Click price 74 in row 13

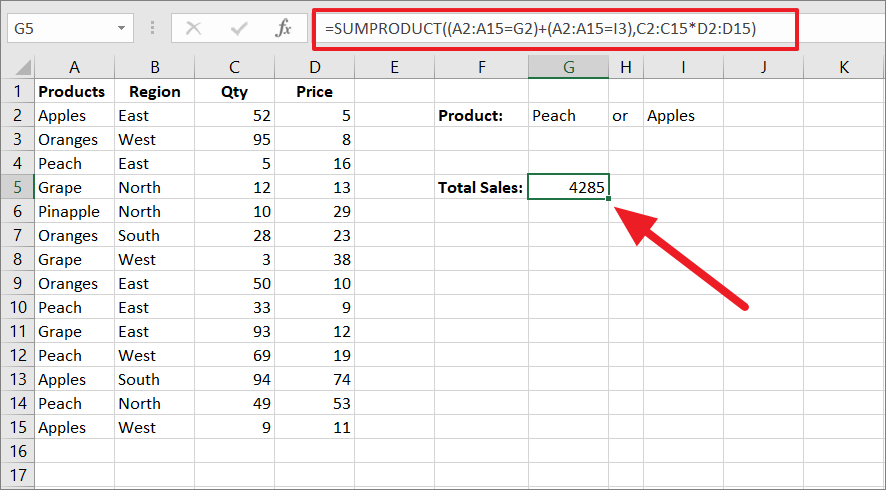315,379
